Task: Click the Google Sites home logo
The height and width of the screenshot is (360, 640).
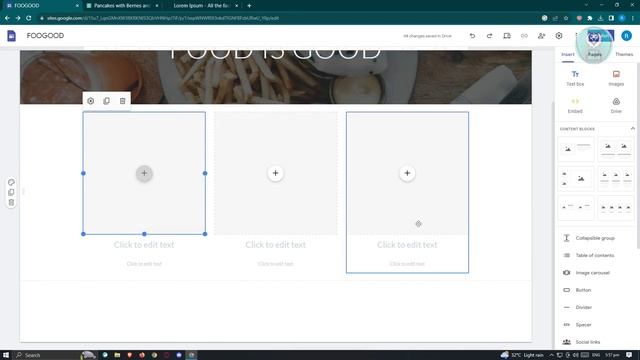Action: point(11,36)
